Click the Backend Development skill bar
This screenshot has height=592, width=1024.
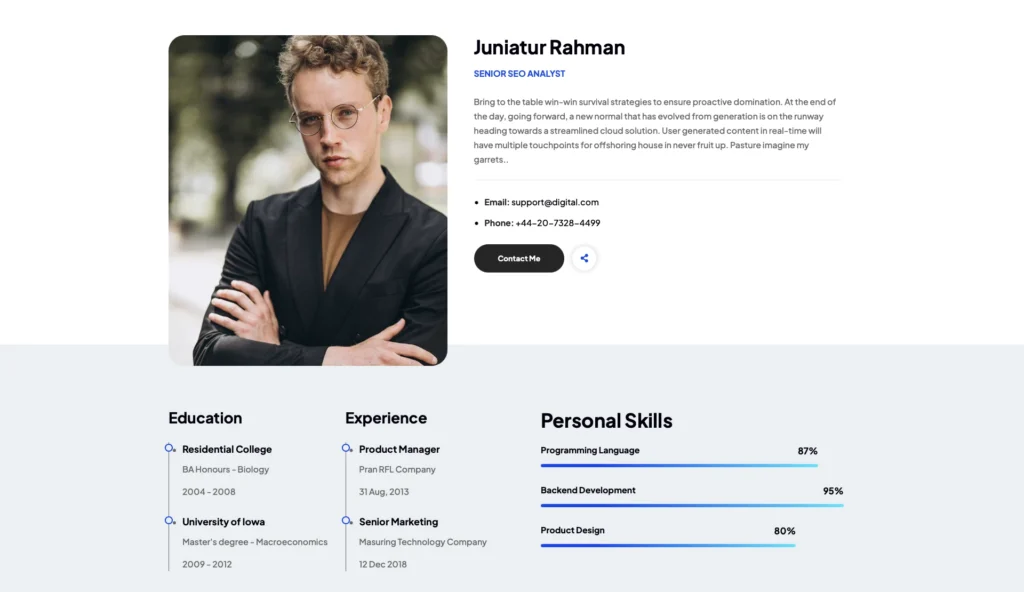coord(691,505)
